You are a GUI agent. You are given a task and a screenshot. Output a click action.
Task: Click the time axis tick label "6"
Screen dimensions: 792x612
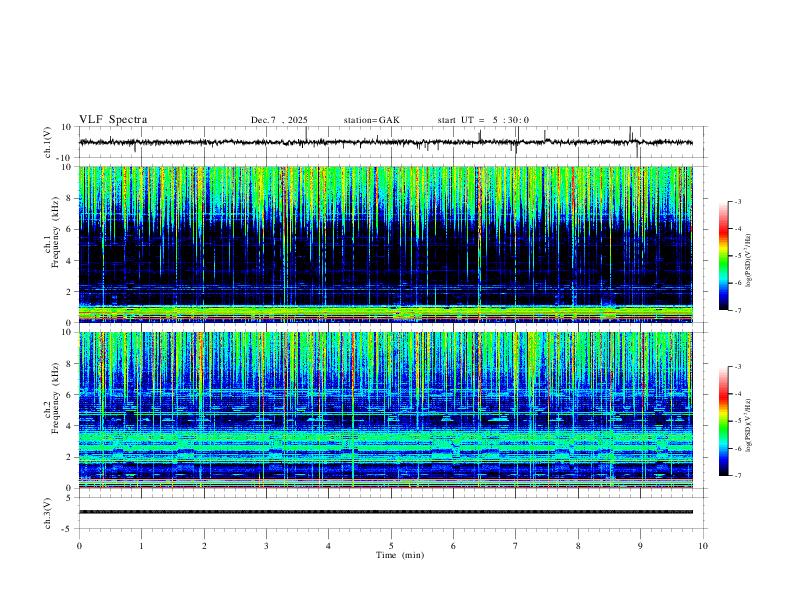(454, 546)
